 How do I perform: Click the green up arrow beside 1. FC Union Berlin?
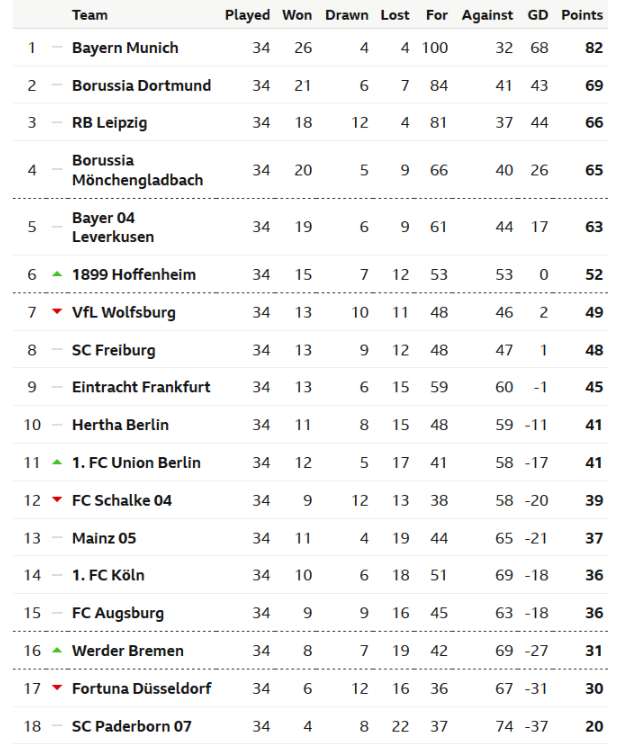click(x=57, y=462)
